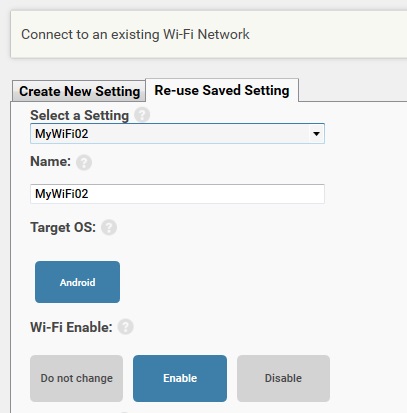Image resolution: width=407 pixels, height=413 pixels.
Task: Switch to Create New Setting tab
Action: click(79, 91)
